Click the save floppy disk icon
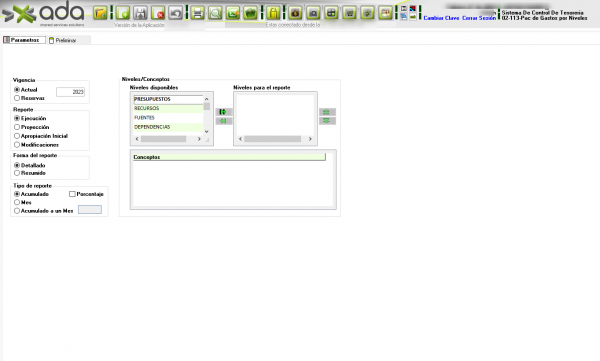This screenshot has height=361, width=600. (x=140, y=13)
